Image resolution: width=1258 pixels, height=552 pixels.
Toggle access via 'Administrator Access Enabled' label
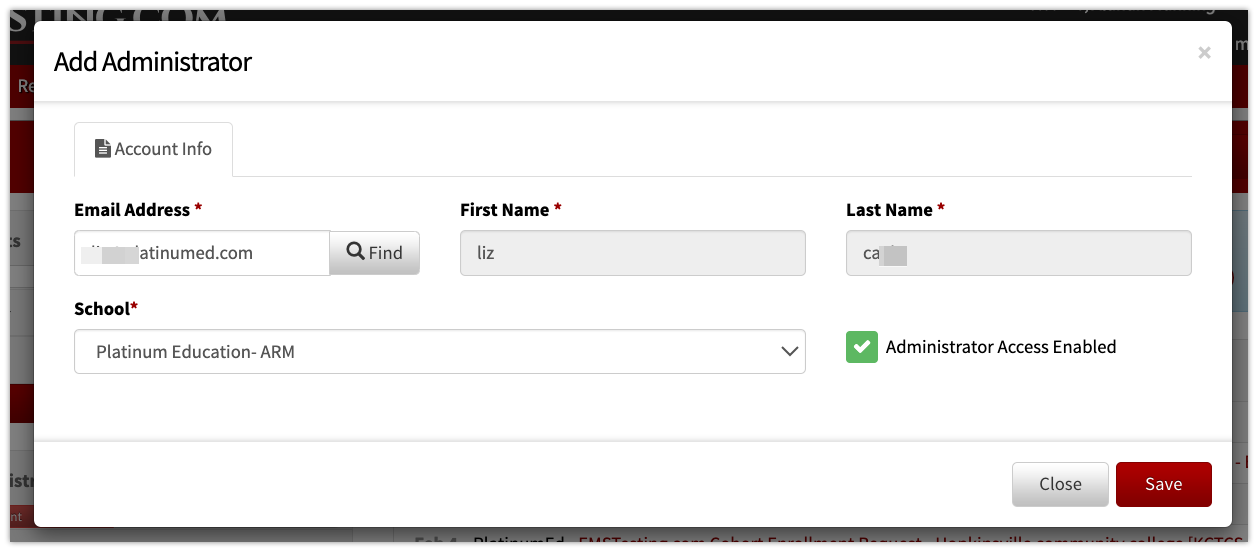point(1001,347)
